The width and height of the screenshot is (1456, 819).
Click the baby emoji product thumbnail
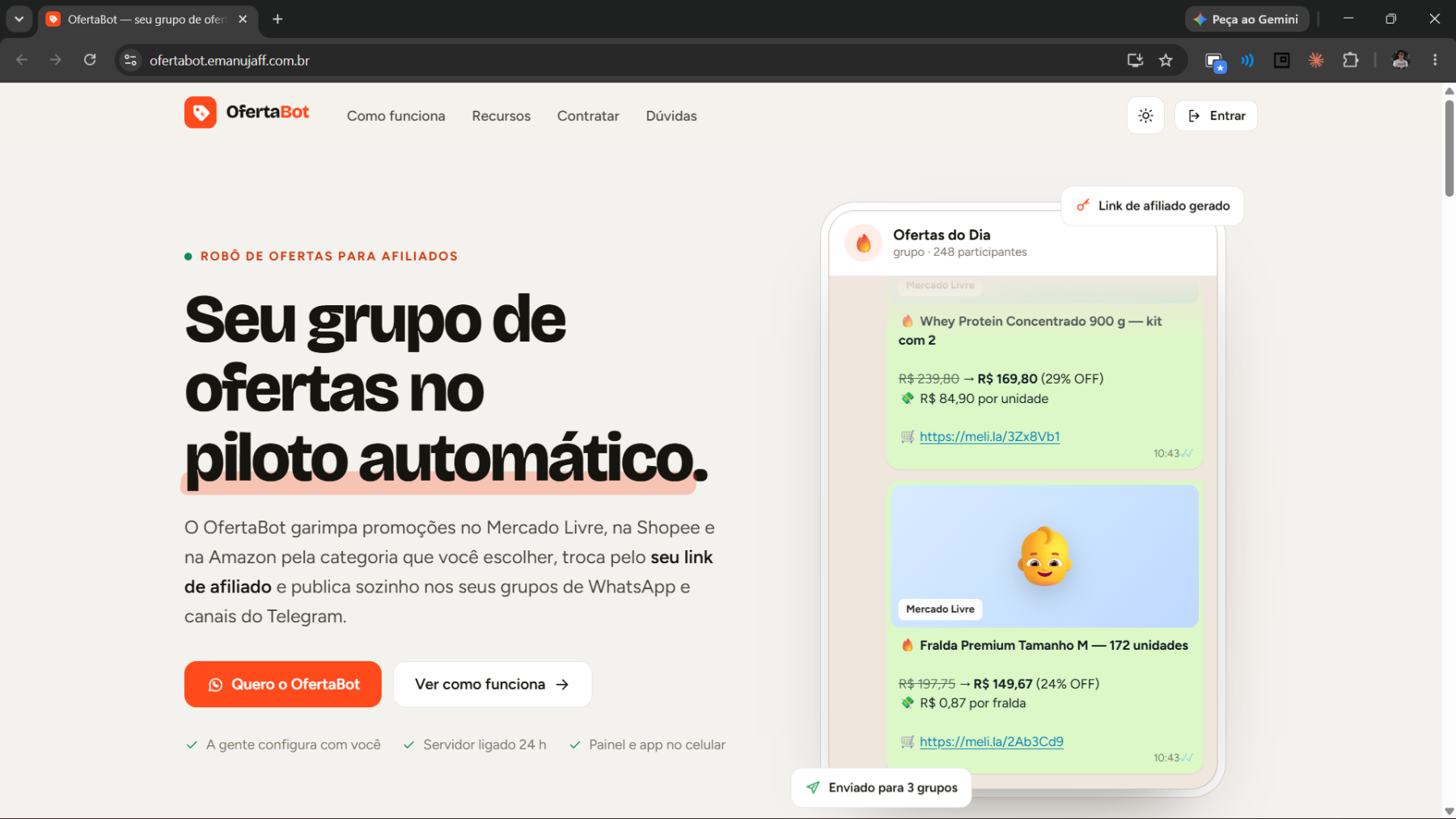point(1044,556)
